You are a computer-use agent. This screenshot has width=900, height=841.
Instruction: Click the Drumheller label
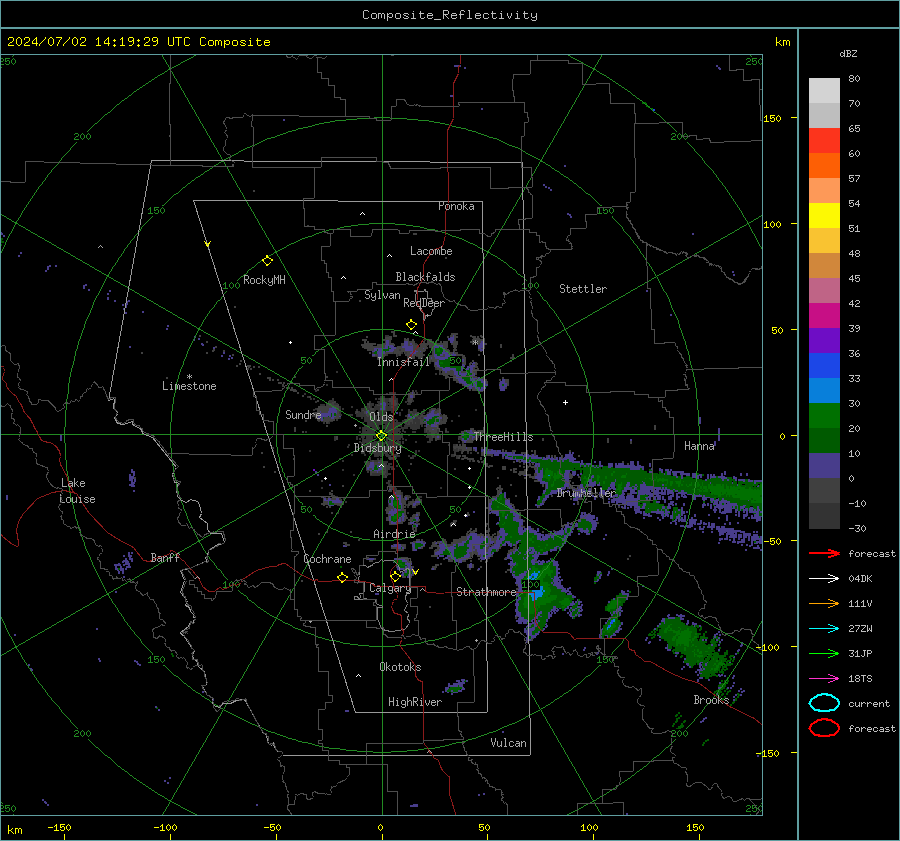pos(585,493)
